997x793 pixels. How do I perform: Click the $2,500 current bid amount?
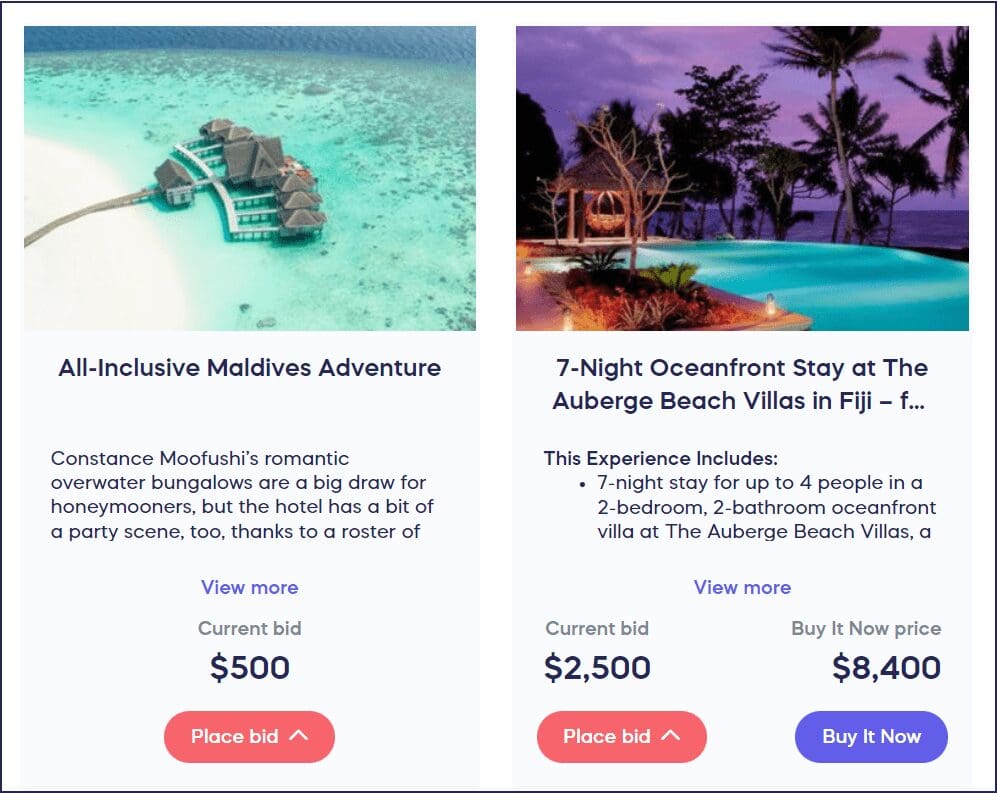pos(597,667)
